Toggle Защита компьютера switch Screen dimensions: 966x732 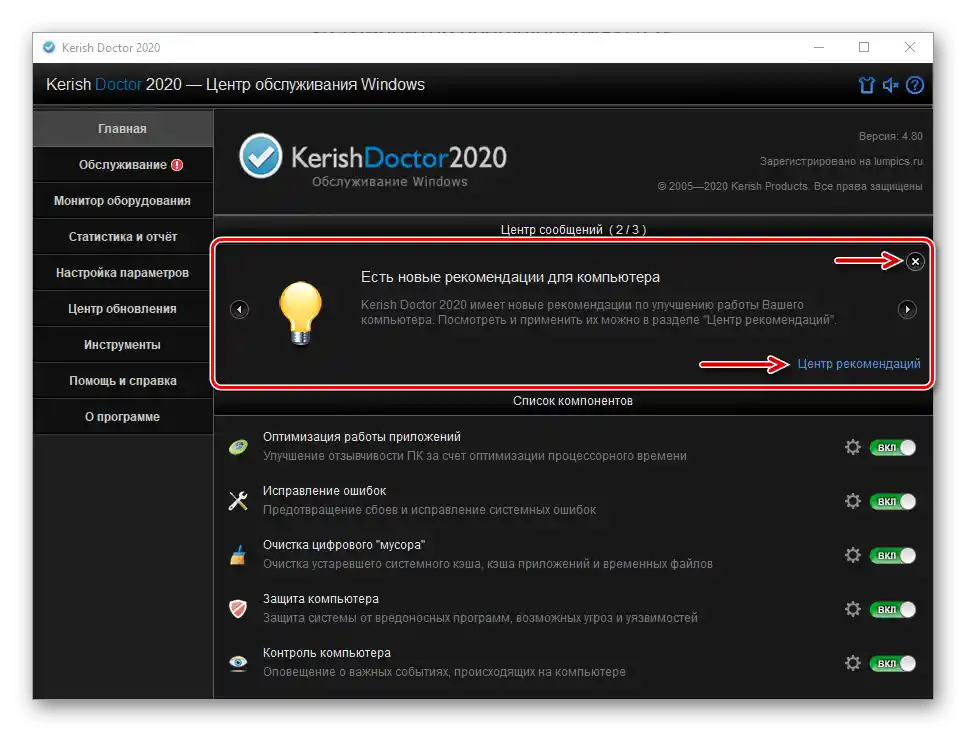[x=893, y=609]
